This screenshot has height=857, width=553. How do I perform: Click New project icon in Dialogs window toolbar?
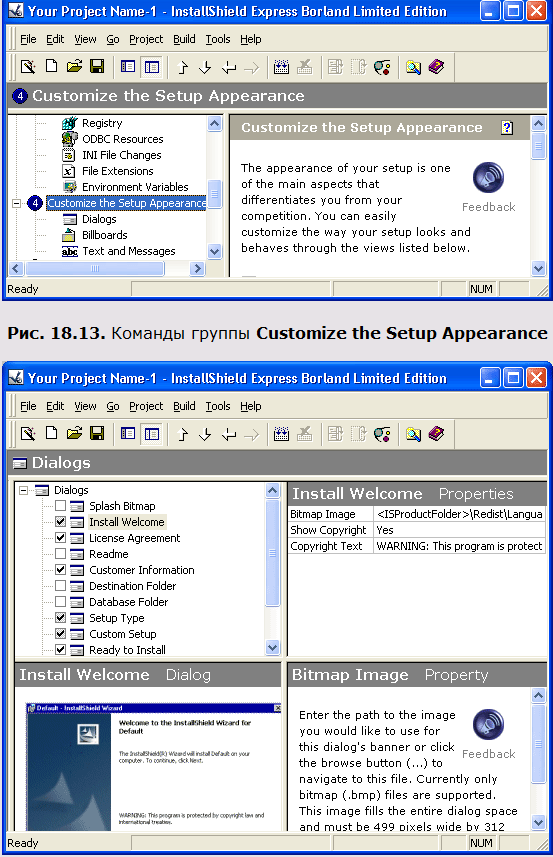click(x=51, y=433)
